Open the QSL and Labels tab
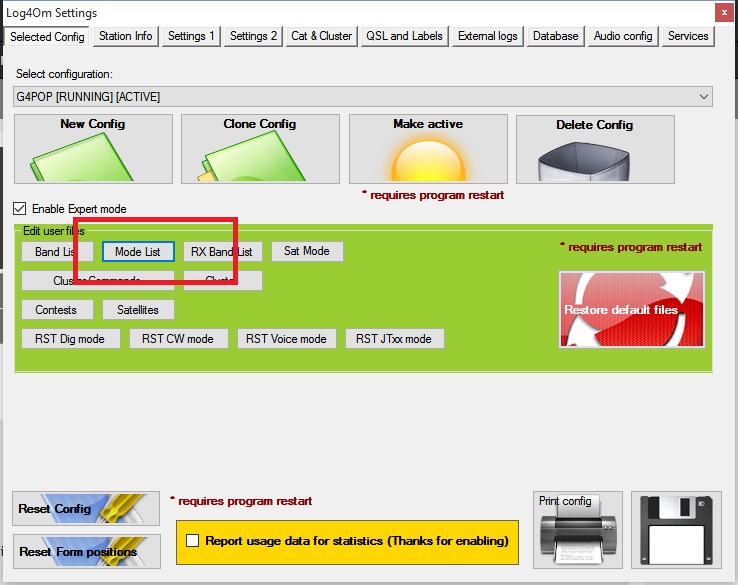 pyautogui.click(x=404, y=36)
